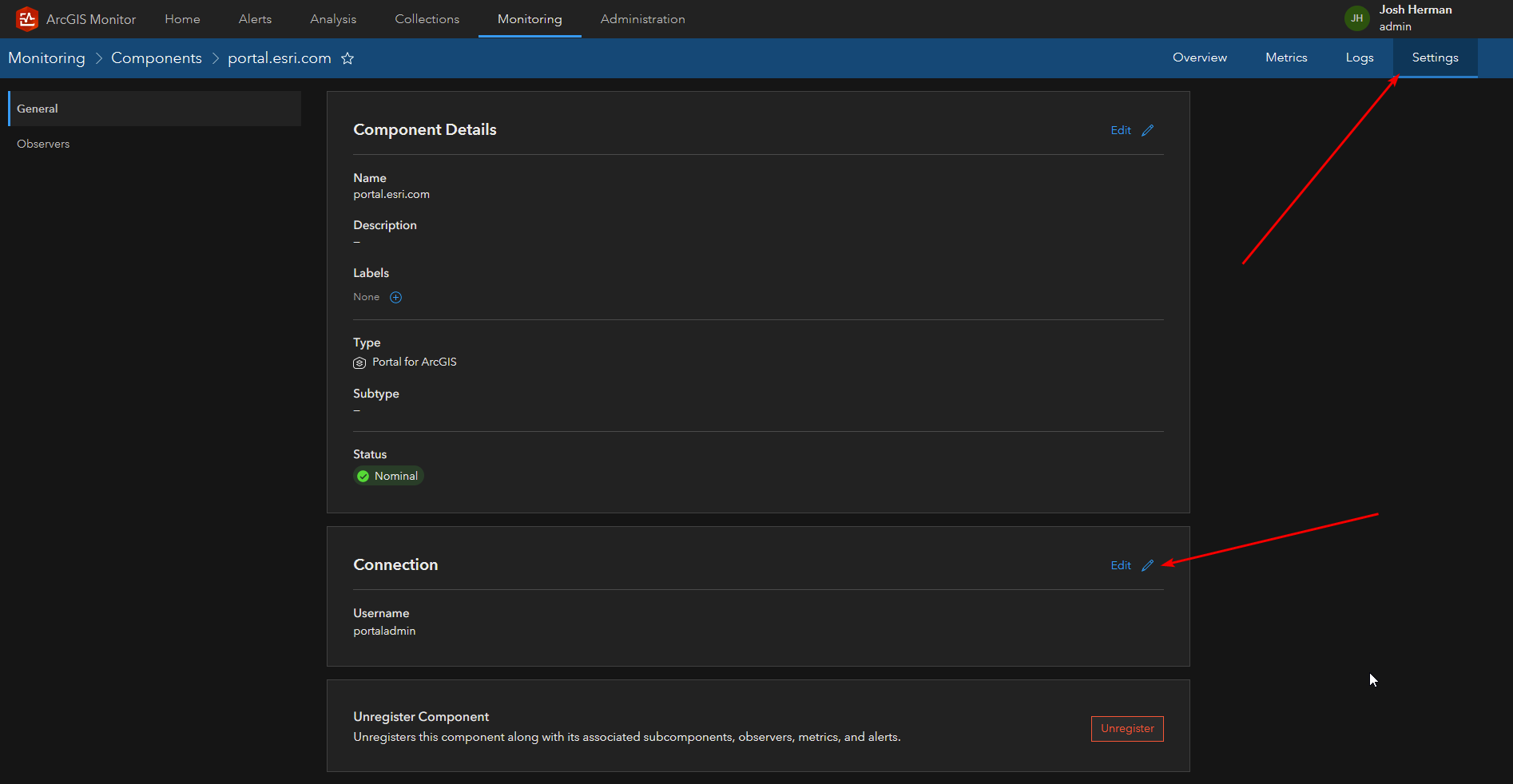Click the ArcGIS Monitor logo icon
The width and height of the screenshot is (1513, 784).
27,18
